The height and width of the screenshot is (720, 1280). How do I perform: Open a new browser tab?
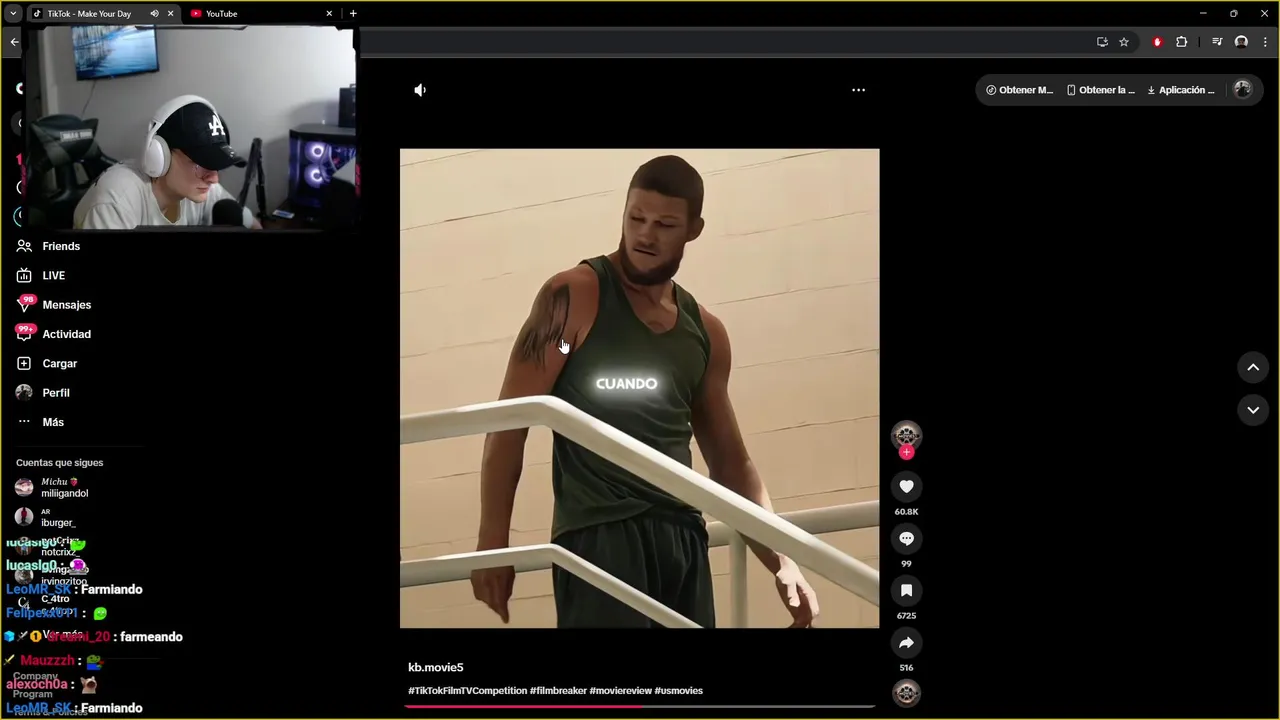[x=353, y=14]
